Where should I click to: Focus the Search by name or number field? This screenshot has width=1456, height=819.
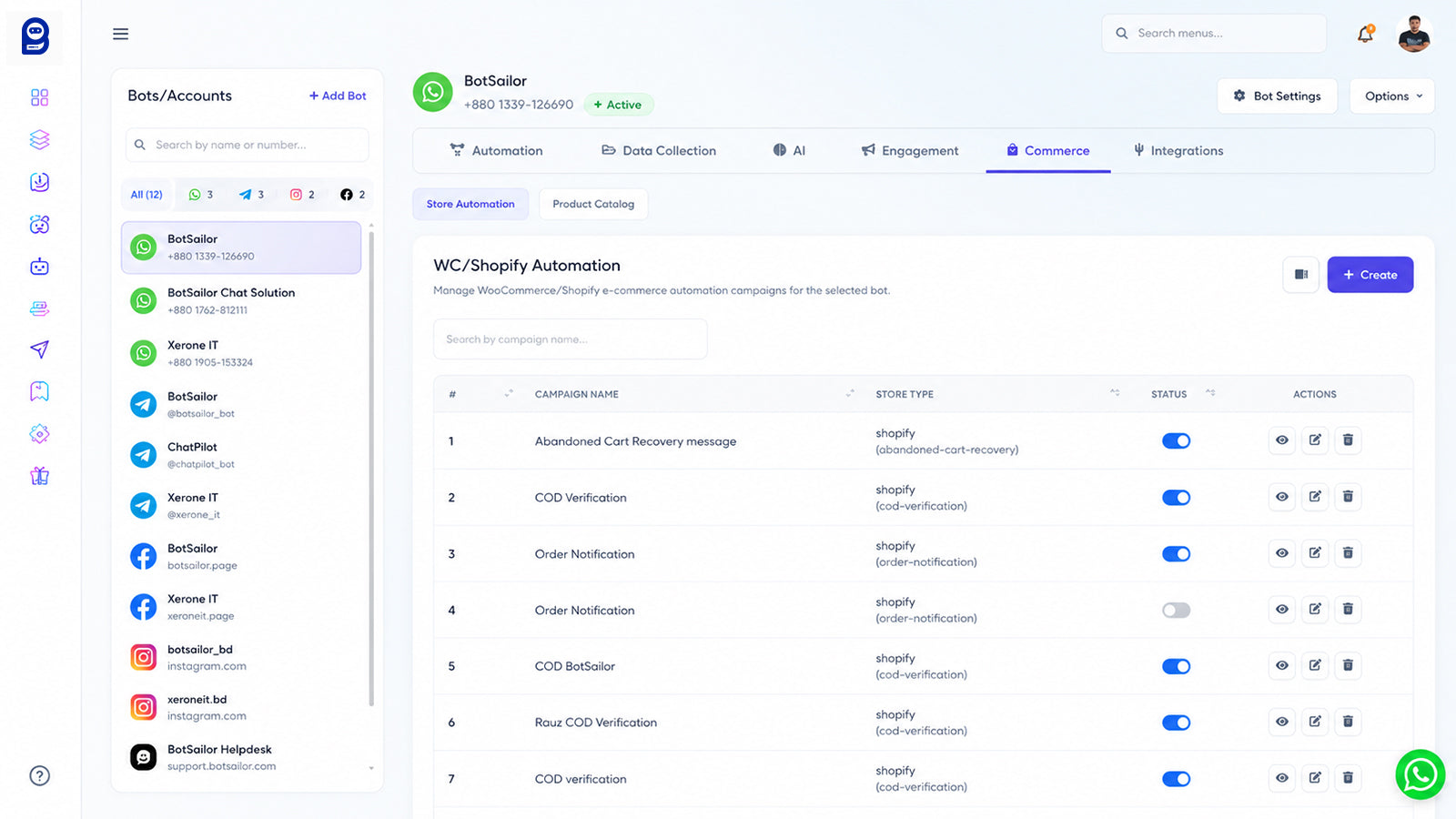(247, 145)
